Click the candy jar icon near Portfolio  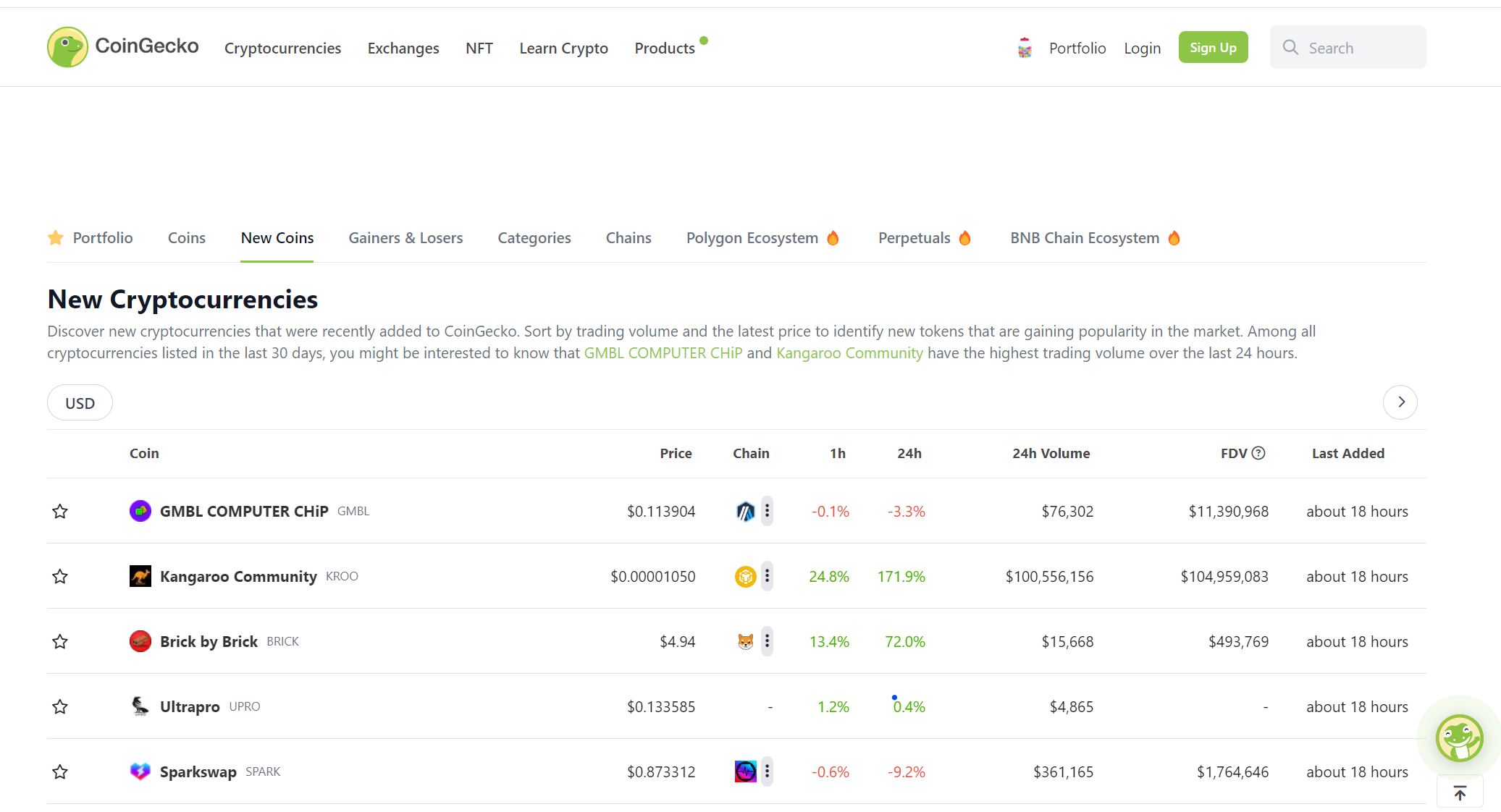(x=1025, y=48)
